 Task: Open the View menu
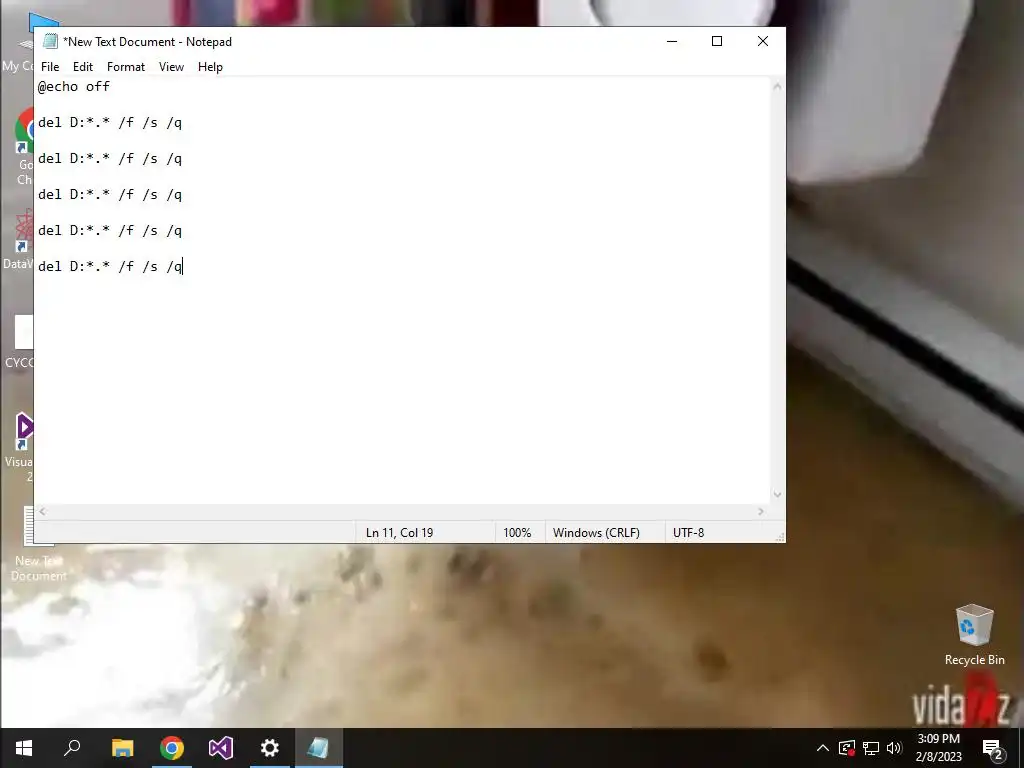[x=171, y=67]
